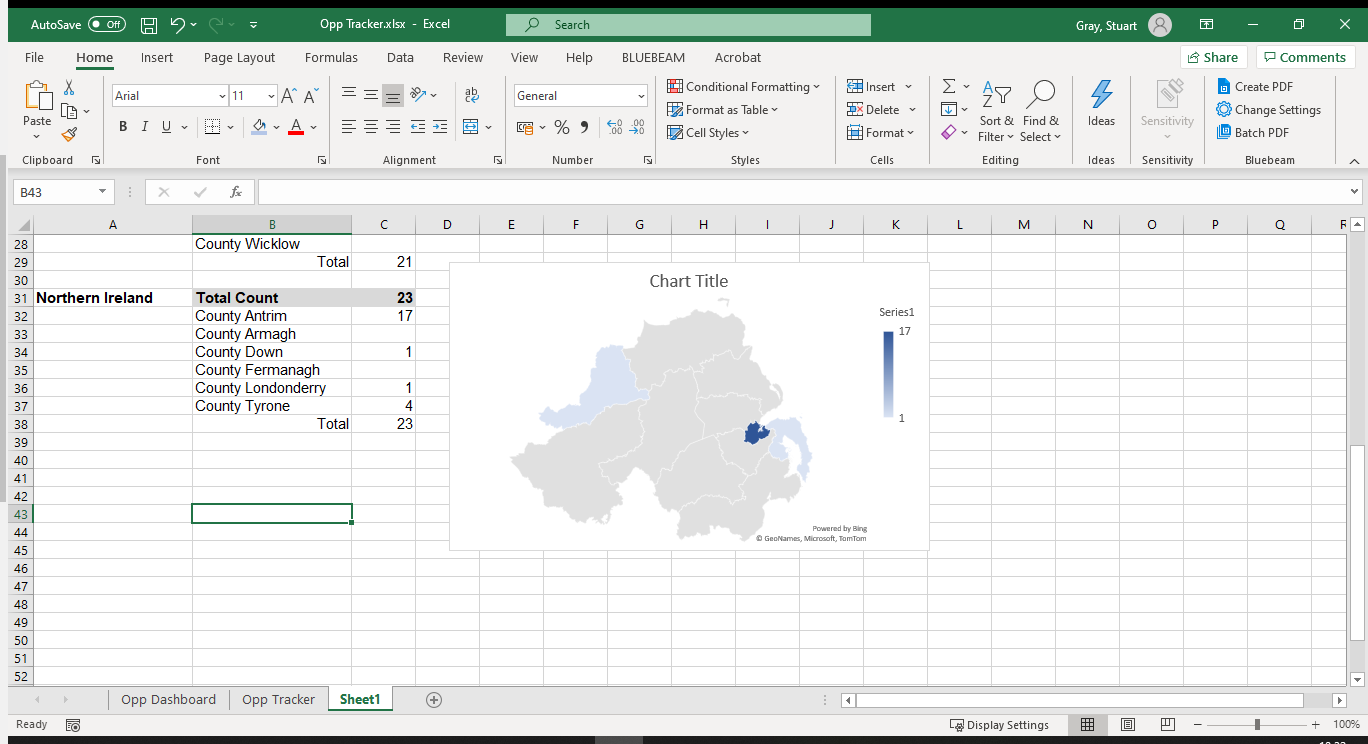
Task: Open Format as Table gallery
Action: pos(722,110)
